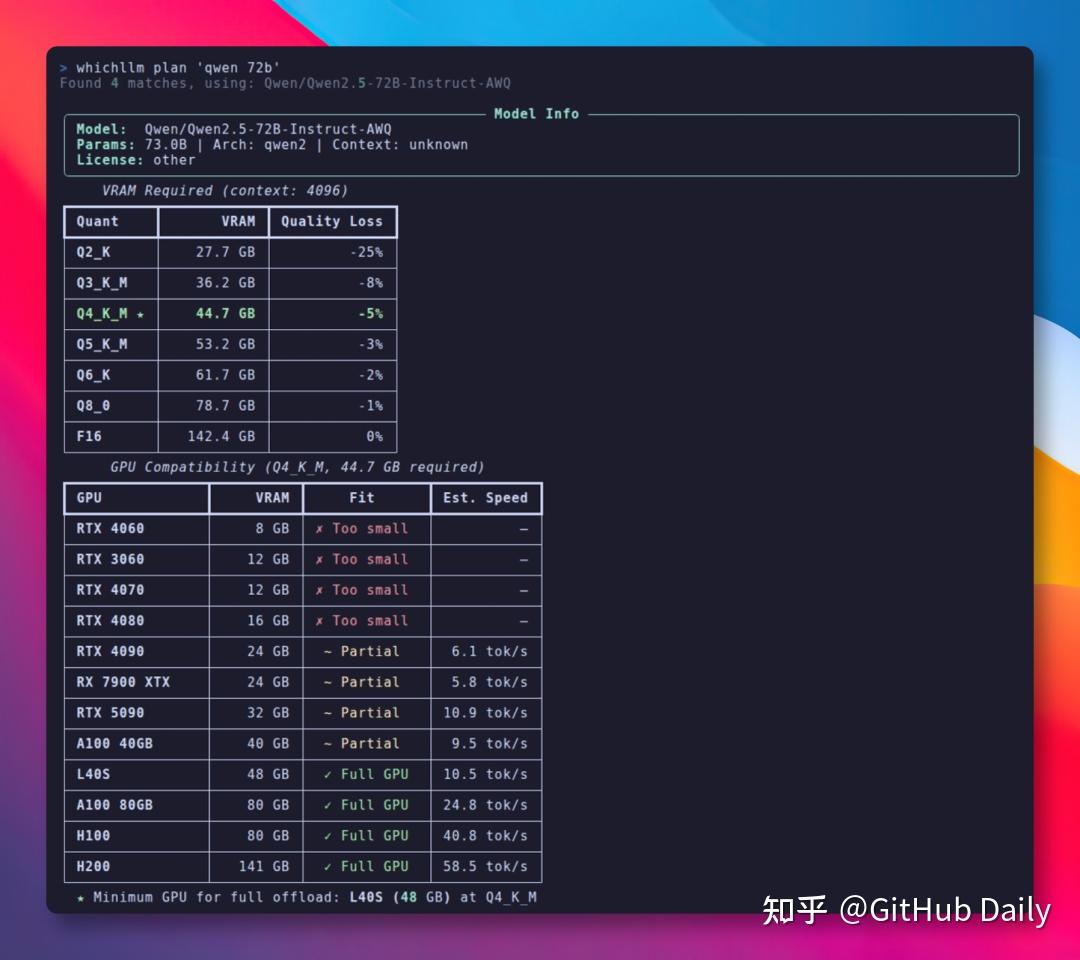Click the RTX 3060 GPU row
The height and width of the screenshot is (960, 1080).
pyautogui.click(x=303, y=559)
